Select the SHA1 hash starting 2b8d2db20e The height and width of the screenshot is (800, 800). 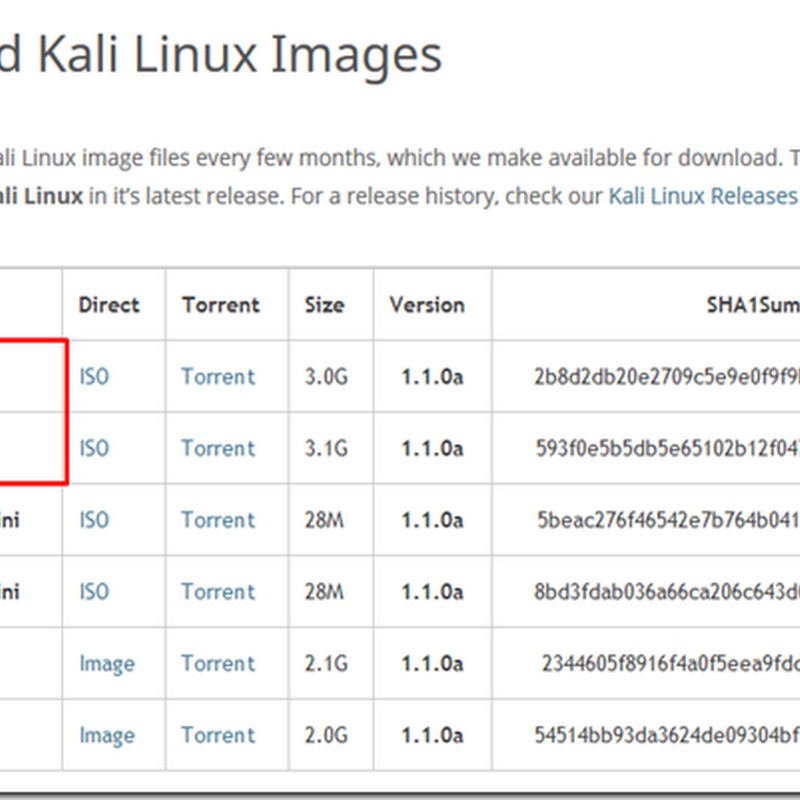click(667, 377)
